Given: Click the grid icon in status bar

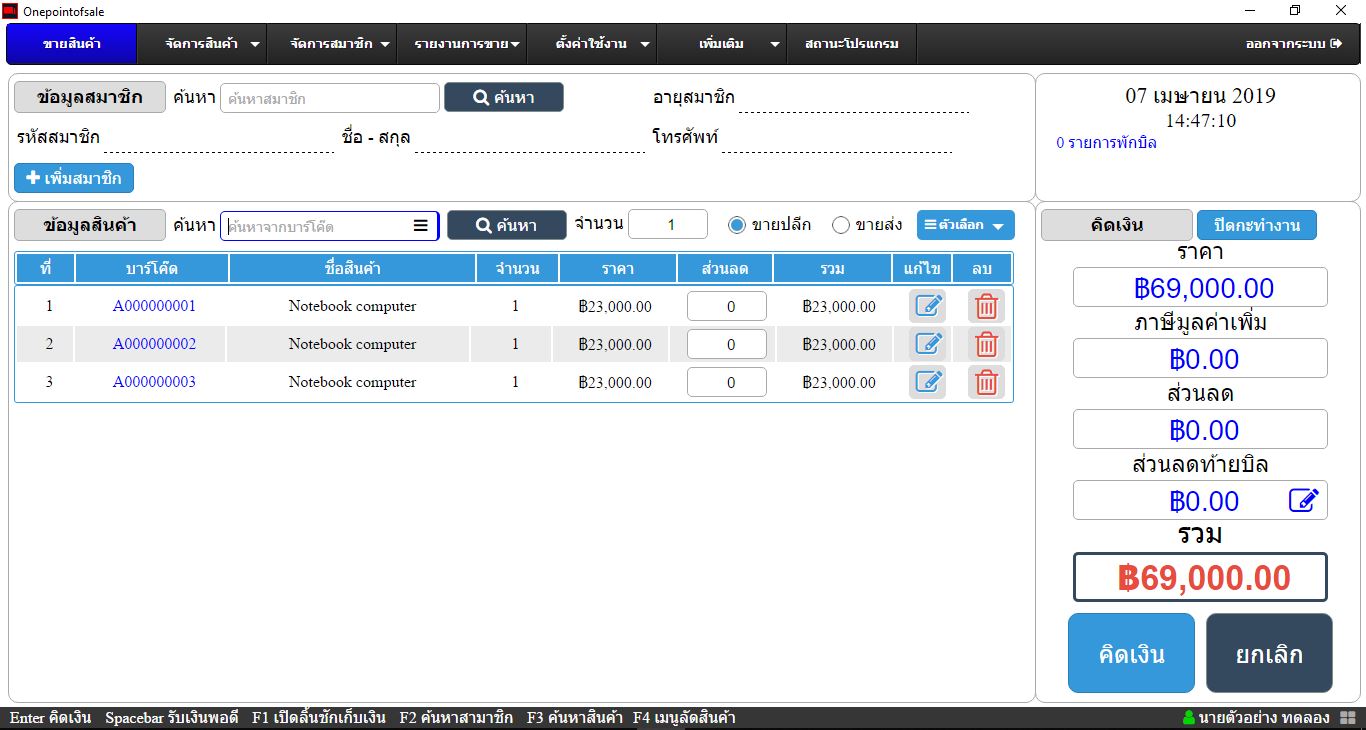Looking at the screenshot, I should pyautogui.click(x=1347, y=718).
